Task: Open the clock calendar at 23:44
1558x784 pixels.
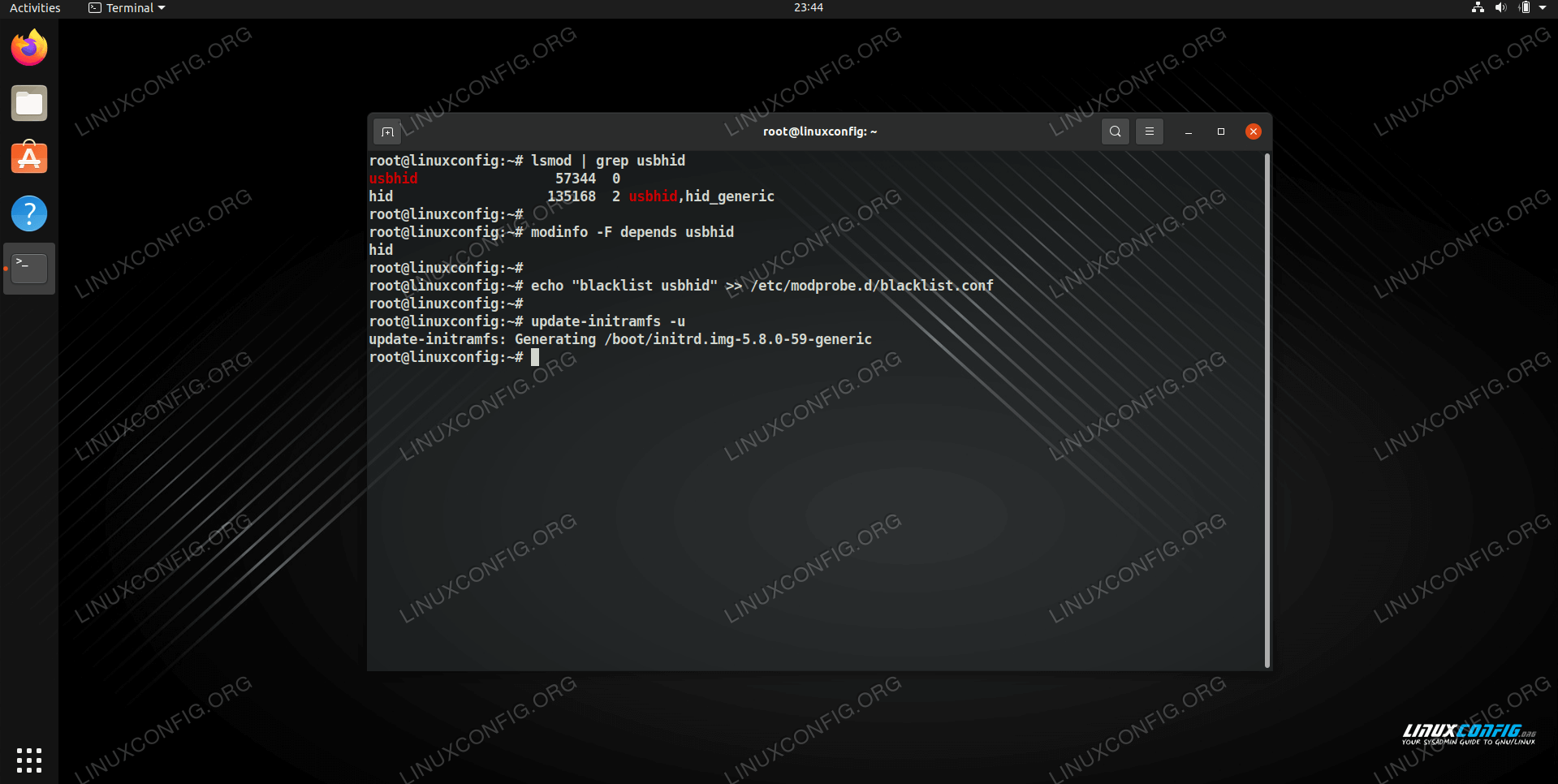Action: [808, 7]
